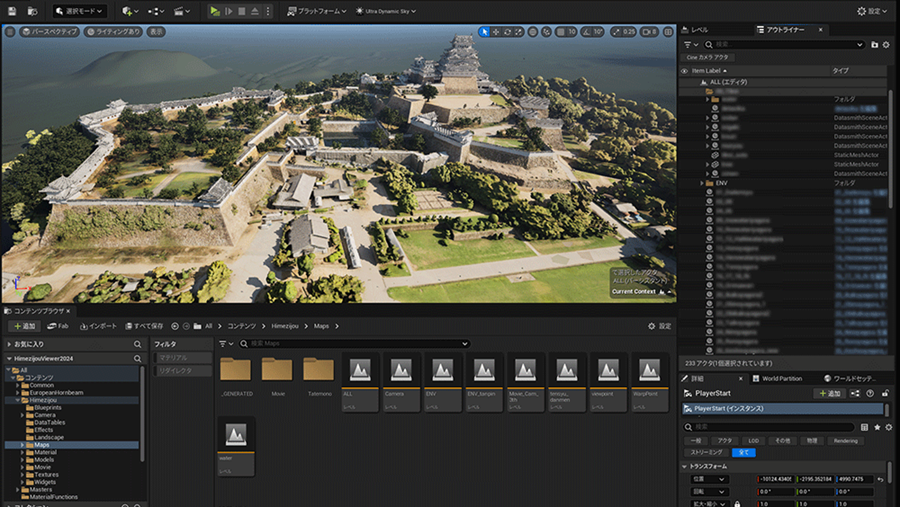
Task: Click the Rendering filter button in Details
Action: [845, 440]
